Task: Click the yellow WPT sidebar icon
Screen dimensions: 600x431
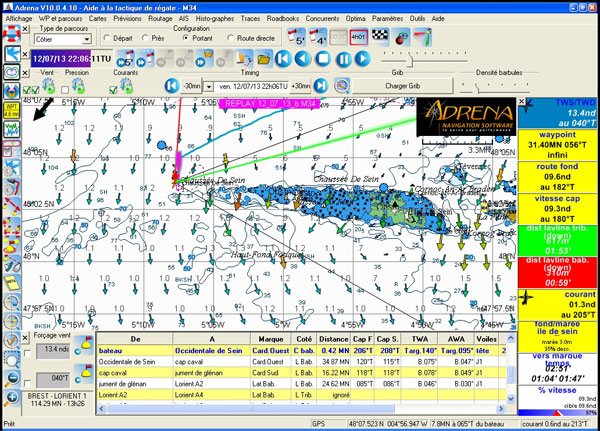Action: (x=11, y=111)
